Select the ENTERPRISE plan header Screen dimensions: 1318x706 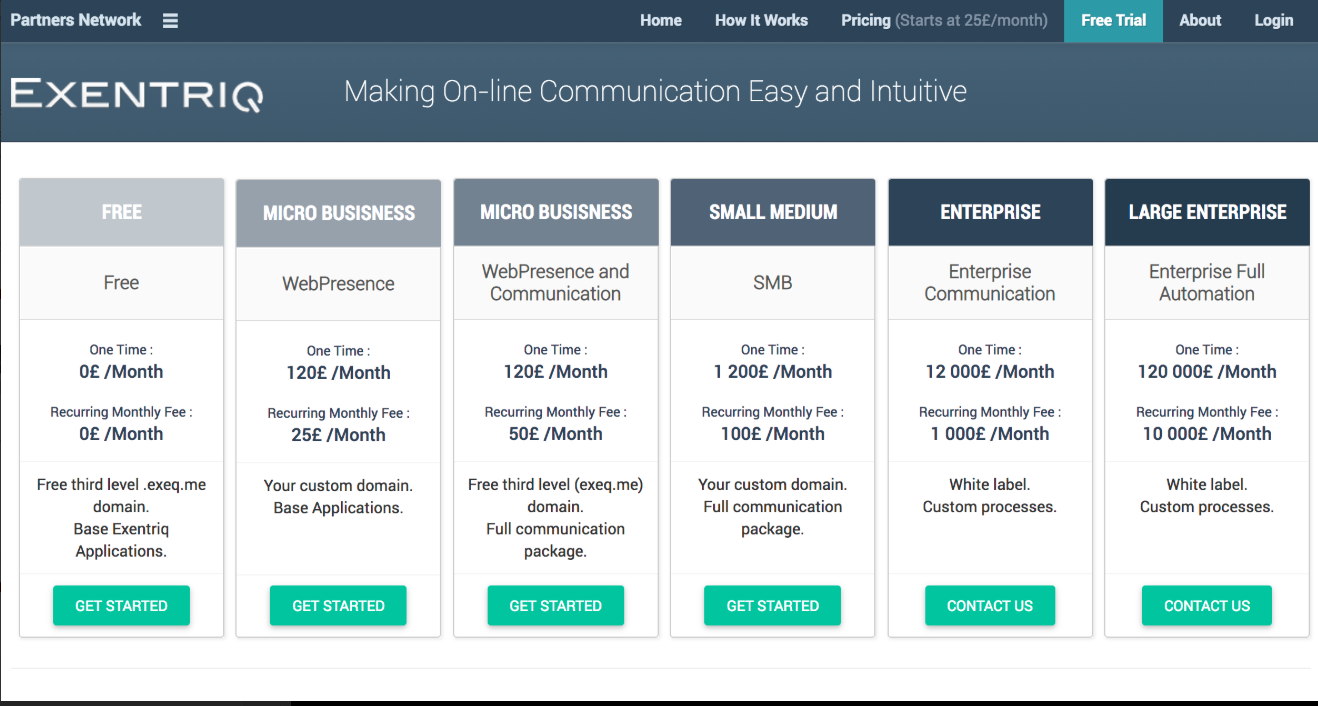[990, 212]
